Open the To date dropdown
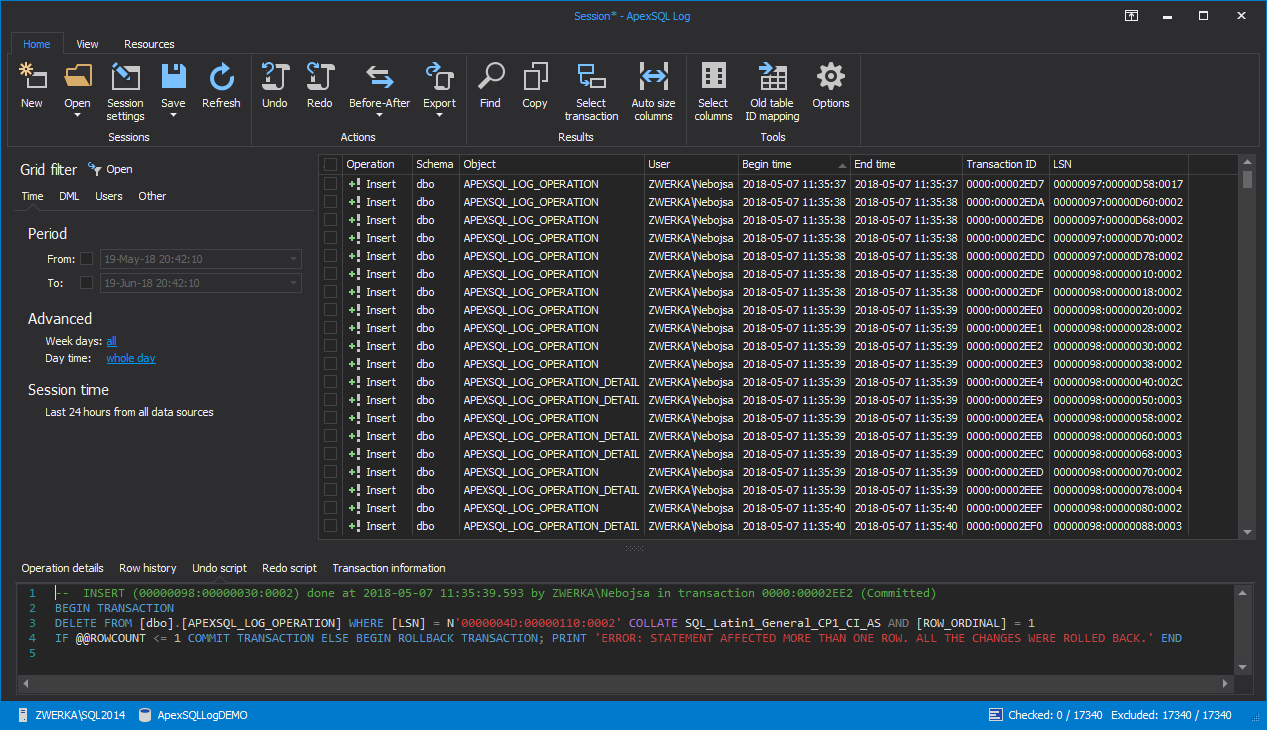The image size is (1267, 730). coord(293,283)
